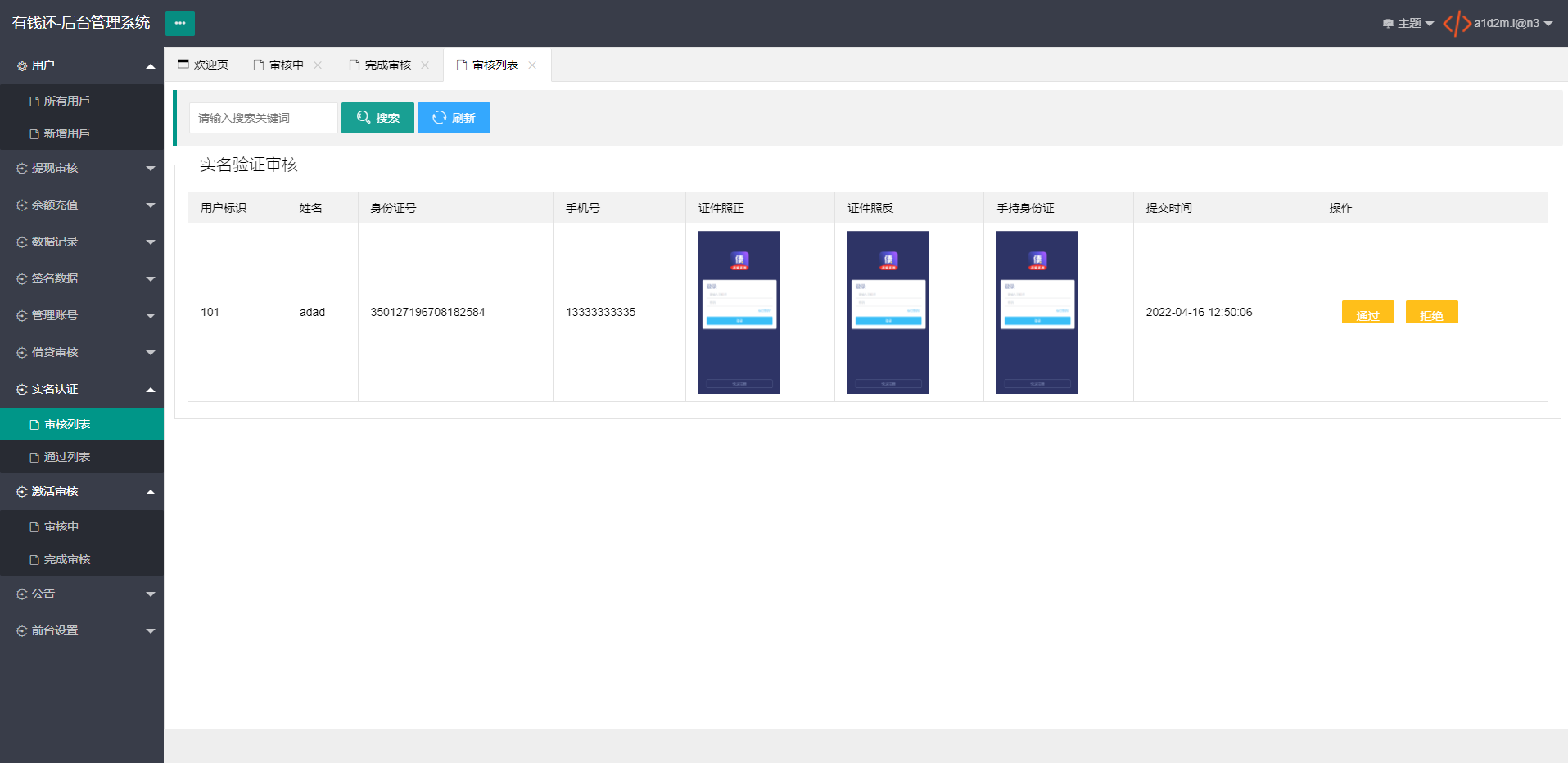Reject user 101 with 拒绝 button
The width and height of the screenshot is (1568, 763).
click(x=1431, y=312)
